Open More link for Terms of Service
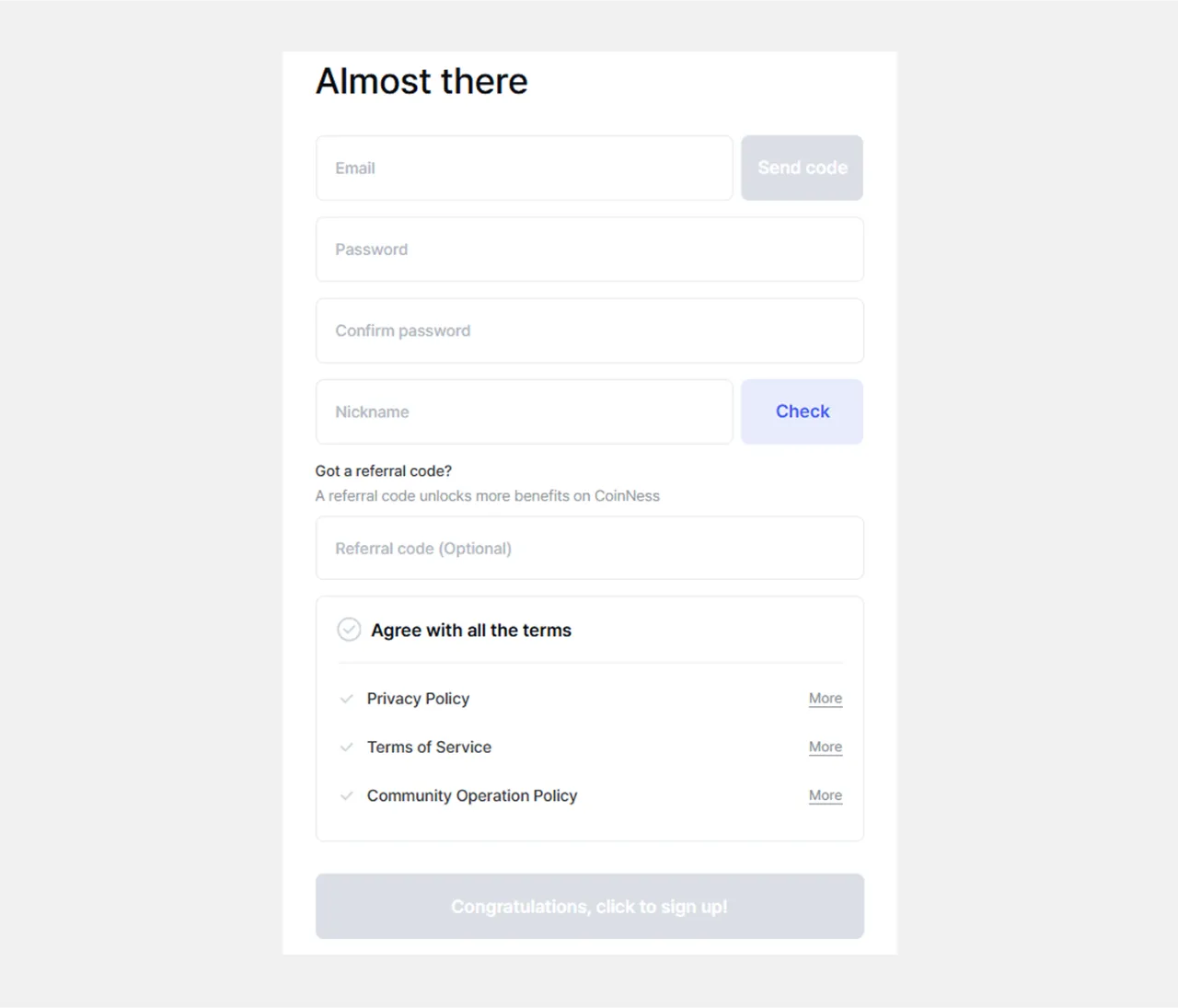This screenshot has height=1008, width=1178. [826, 747]
